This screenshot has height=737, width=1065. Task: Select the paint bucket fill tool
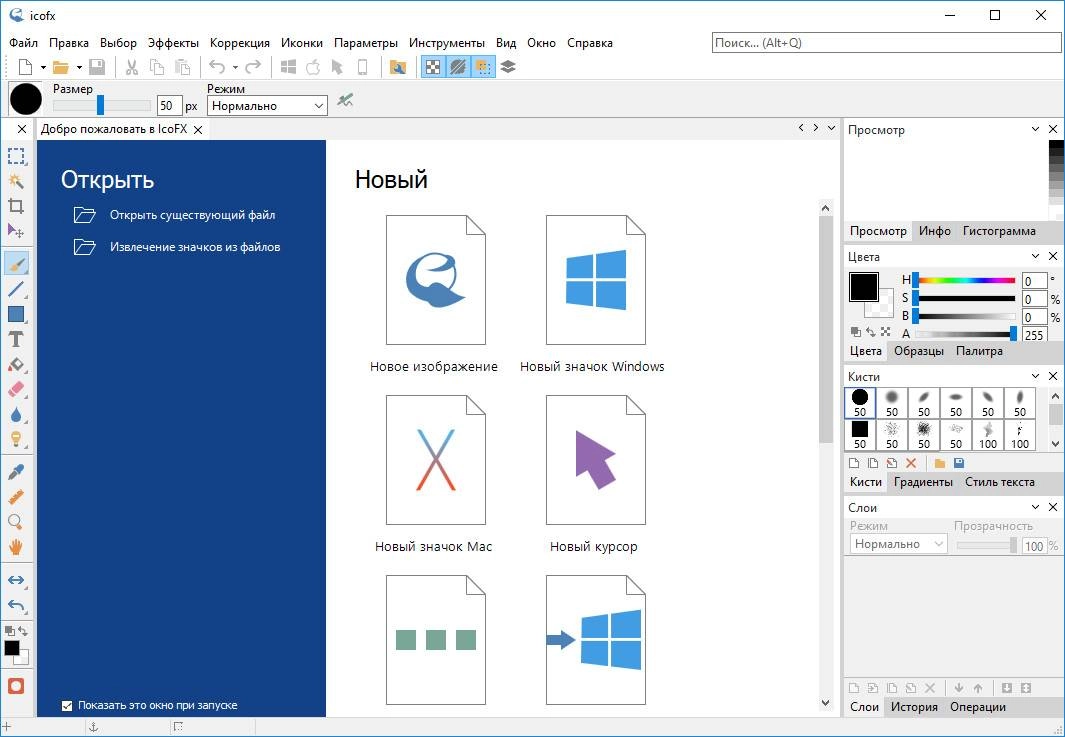pyautogui.click(x=16, y=364)
